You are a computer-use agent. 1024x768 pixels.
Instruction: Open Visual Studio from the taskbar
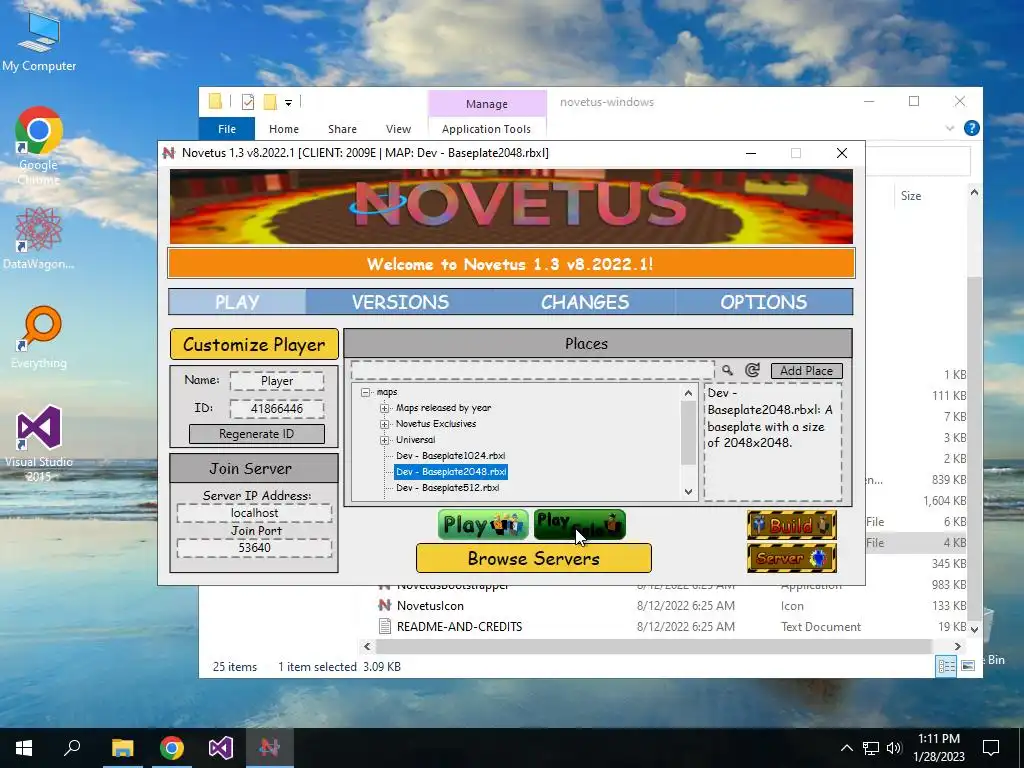pyautogui.click(x=221, y=748)
